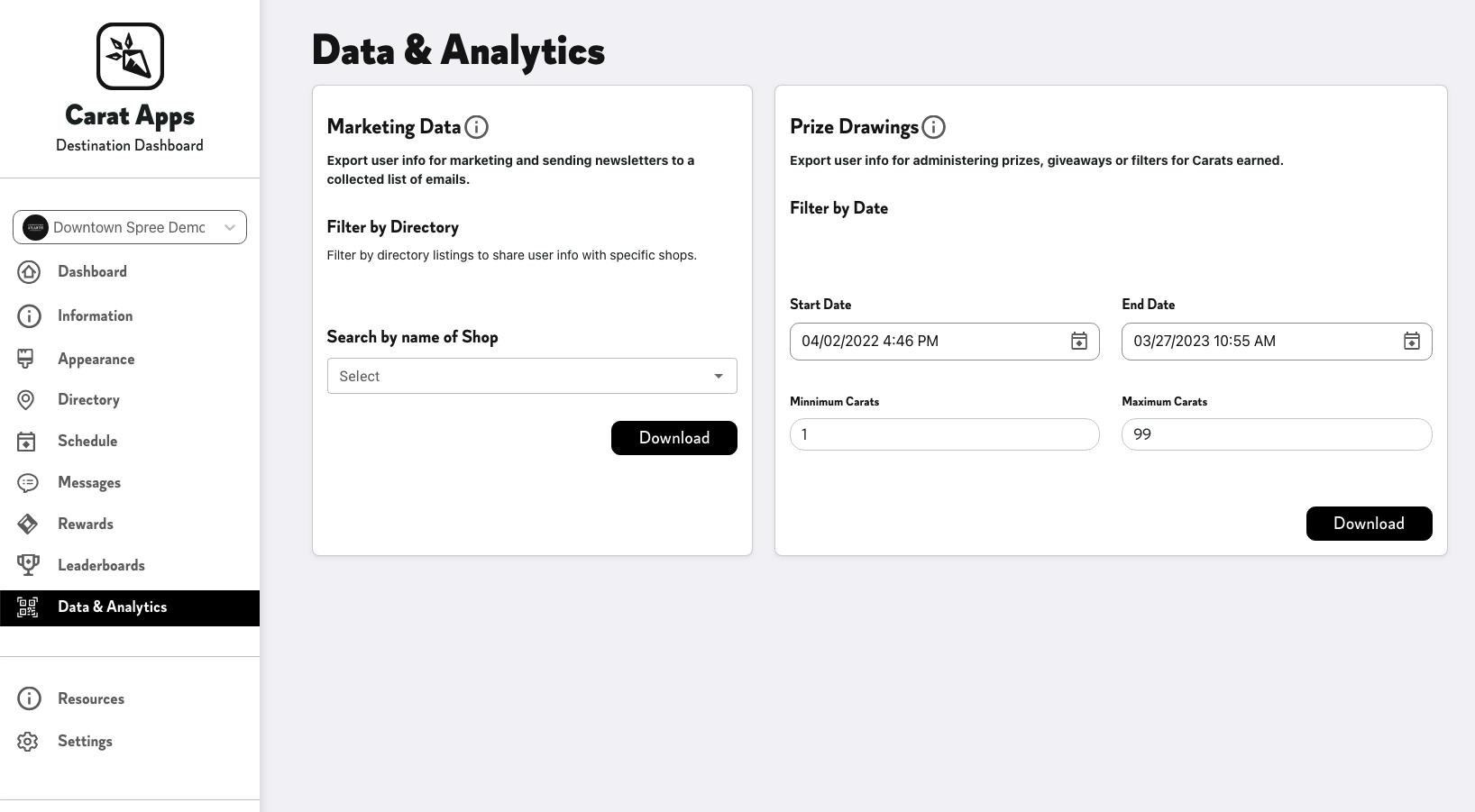Show Prize Drawings info tooltip icon

tap(933, 127)
